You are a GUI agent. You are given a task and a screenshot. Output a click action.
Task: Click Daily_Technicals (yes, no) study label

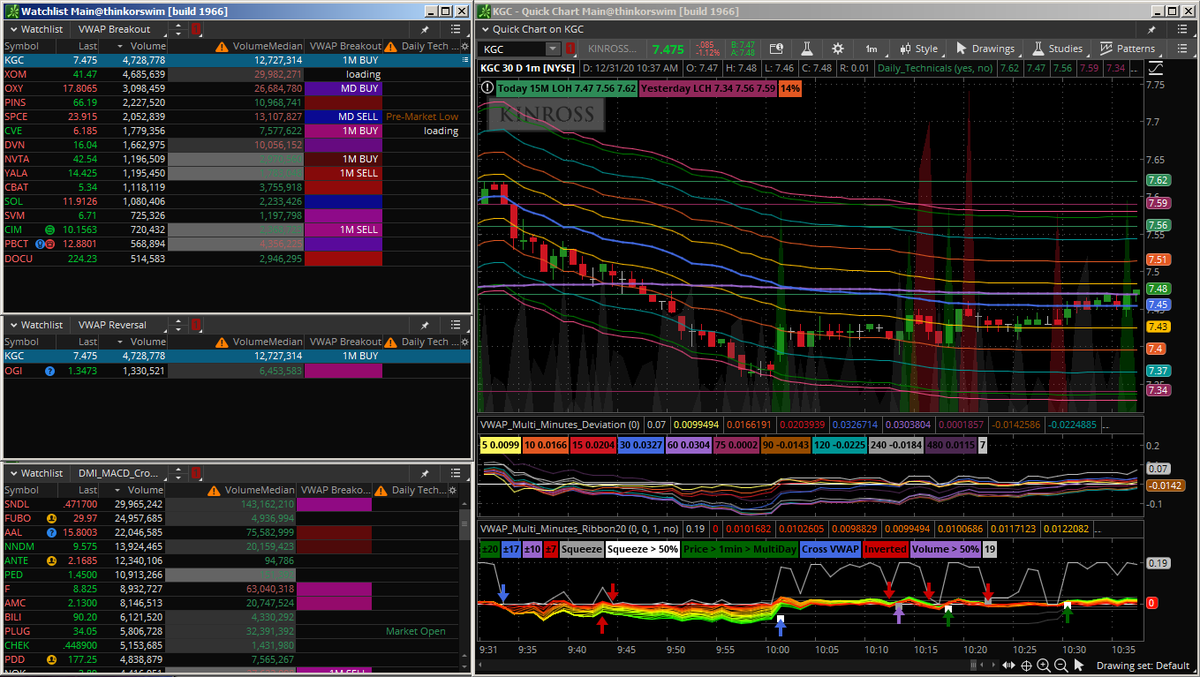(934, 68)
